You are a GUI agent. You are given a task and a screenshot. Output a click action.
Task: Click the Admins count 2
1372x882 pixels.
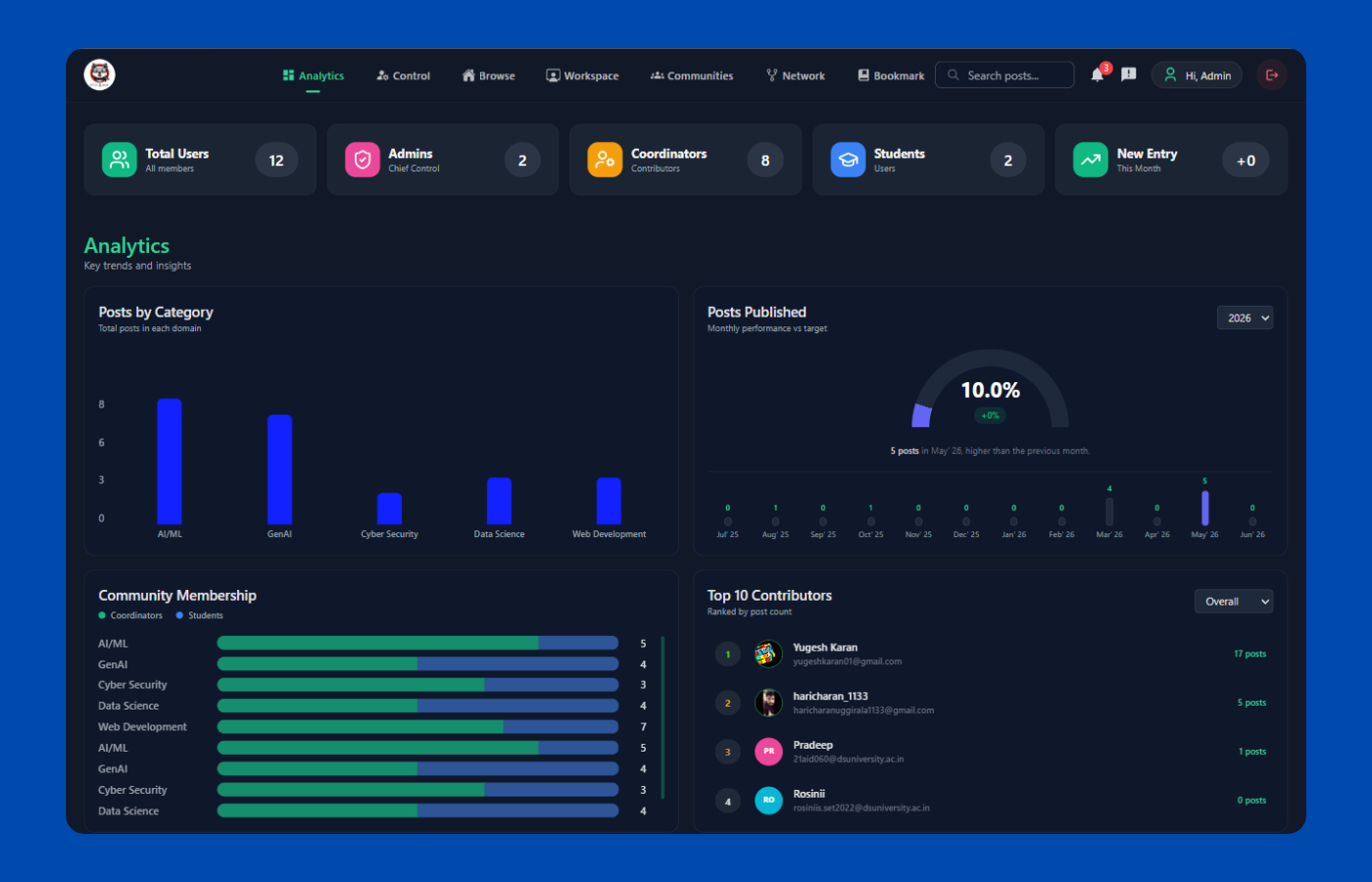click(522, 161)
